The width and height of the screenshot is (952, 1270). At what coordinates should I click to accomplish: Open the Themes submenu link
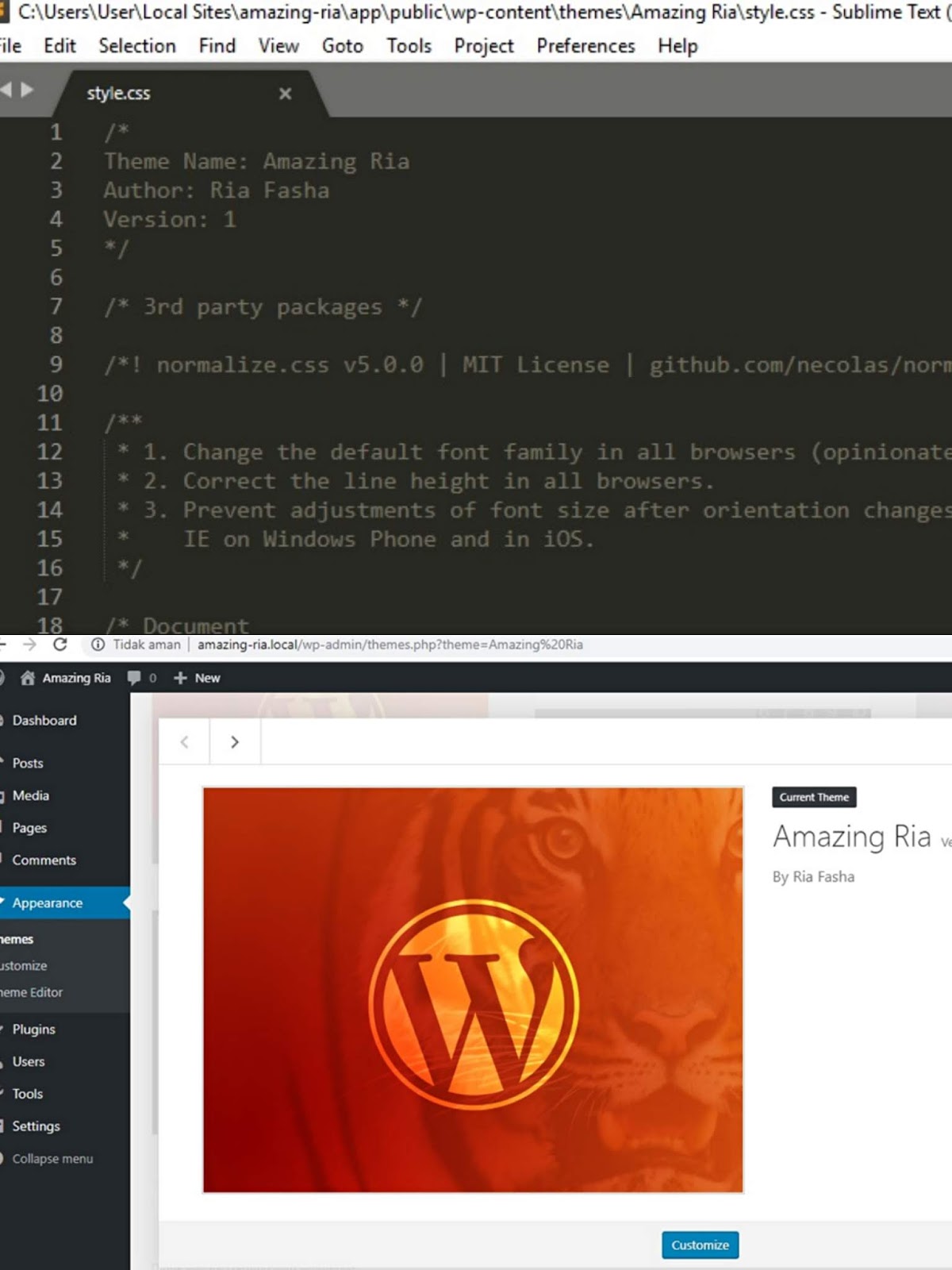(x=17, y=939)
